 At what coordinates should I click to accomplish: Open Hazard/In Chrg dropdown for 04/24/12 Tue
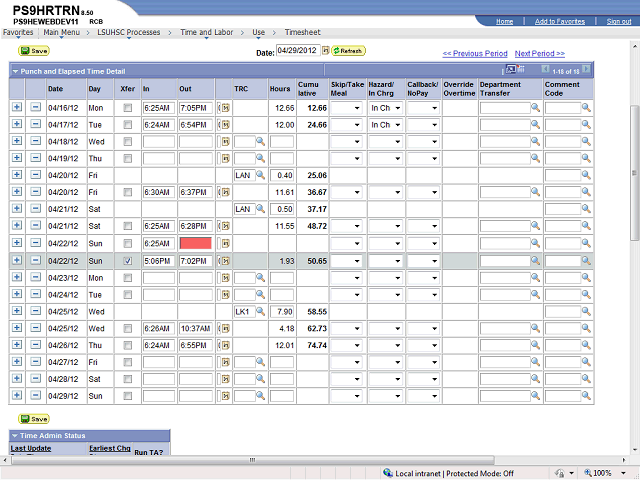point(386,295)
